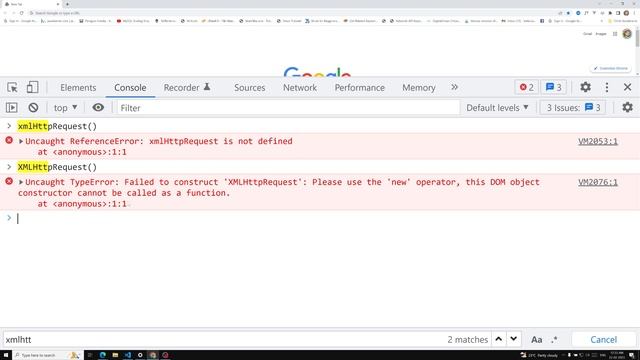The image size is (640, 360).
Task: Open File Explorer from the taskbar
Action: [115, 355]
